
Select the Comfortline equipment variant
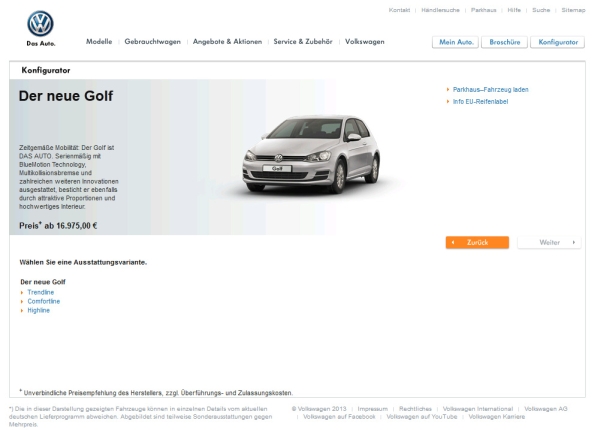[x=44, y=301]
